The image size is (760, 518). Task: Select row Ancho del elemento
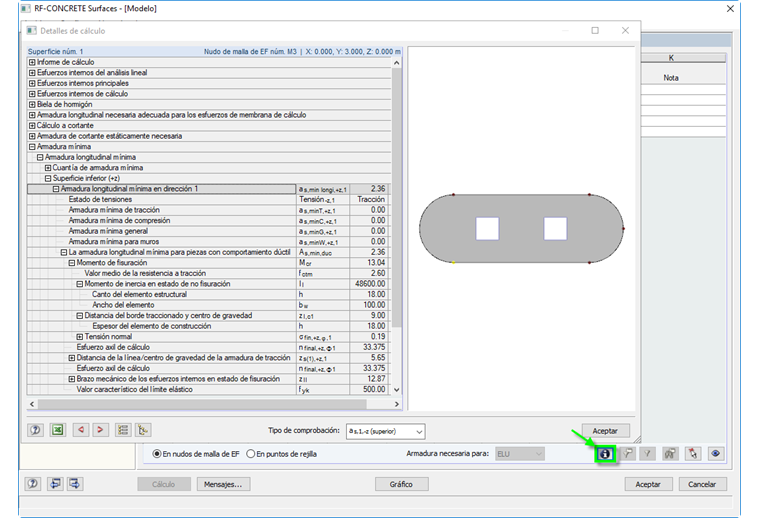(208, 305)
